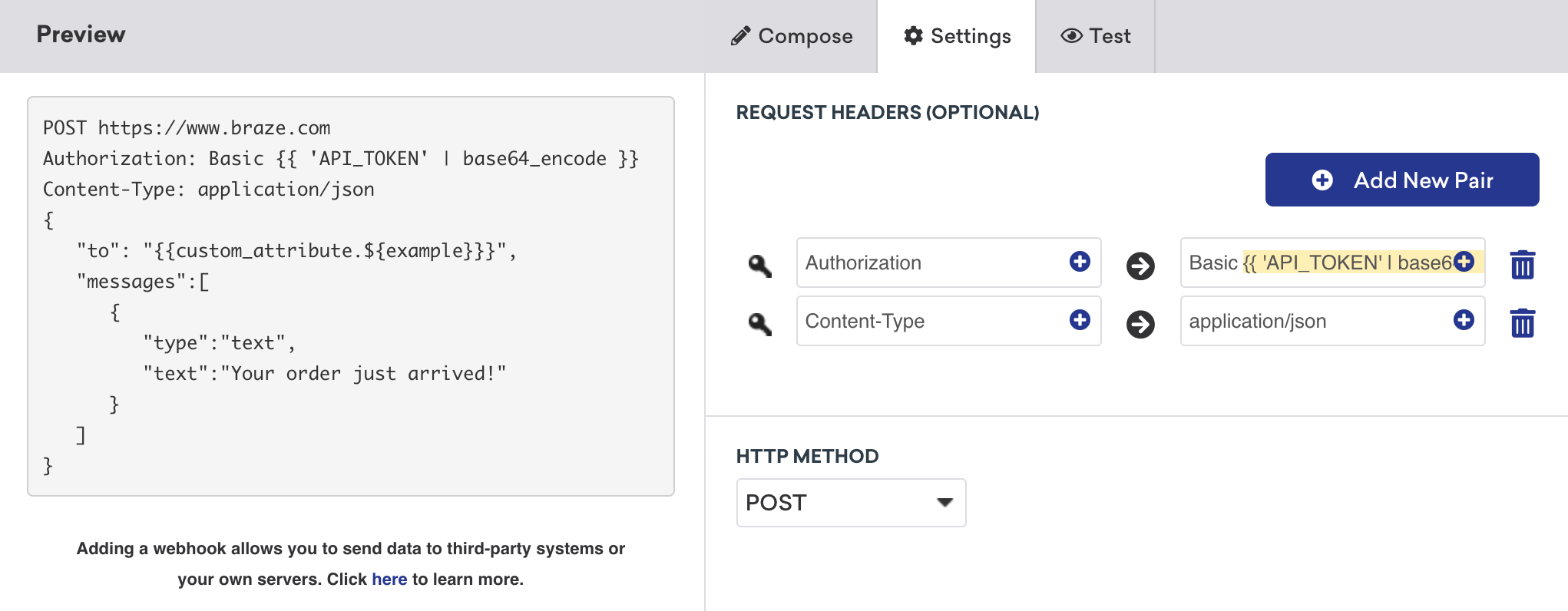Open the Settings tab
Screen dimensions: 1568x611
[x=957, y=36]
